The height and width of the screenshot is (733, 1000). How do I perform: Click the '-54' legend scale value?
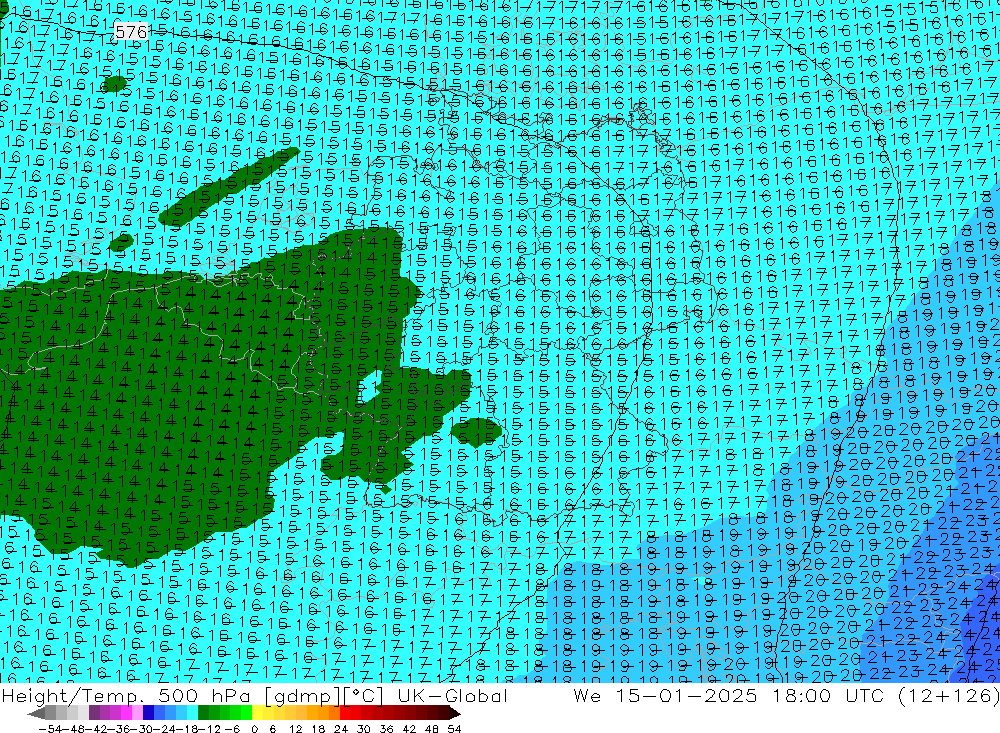(x=50, y=729)
